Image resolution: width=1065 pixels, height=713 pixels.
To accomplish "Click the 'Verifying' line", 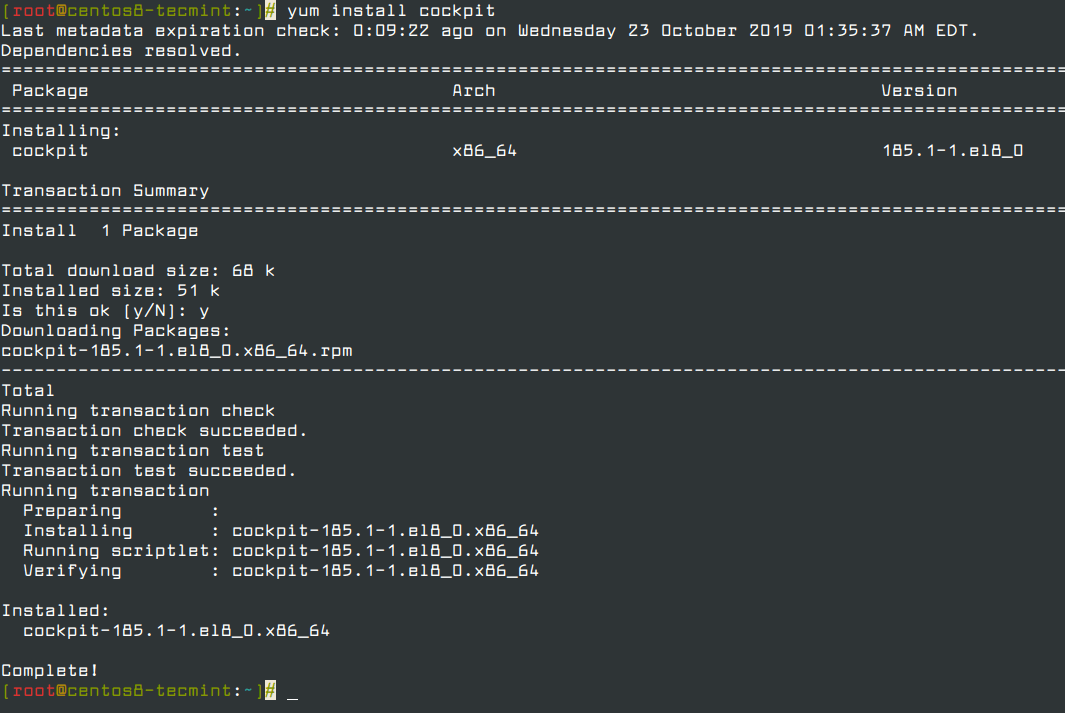I will [280, 571].
